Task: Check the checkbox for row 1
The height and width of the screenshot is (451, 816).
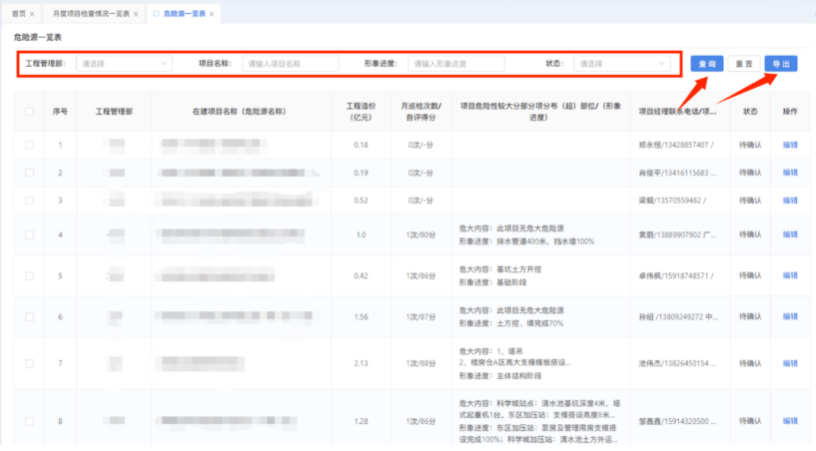Action: coord(29,145)
